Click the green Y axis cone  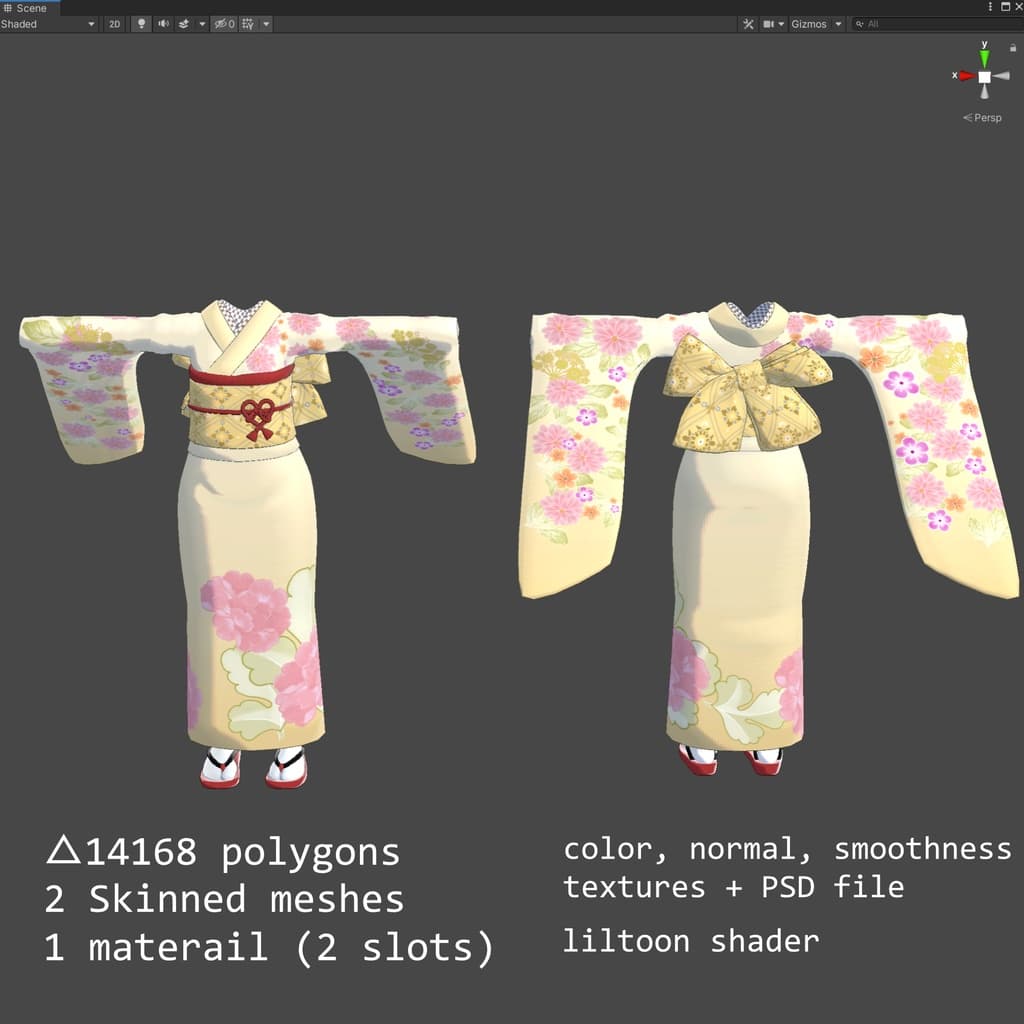click(984, 57)
